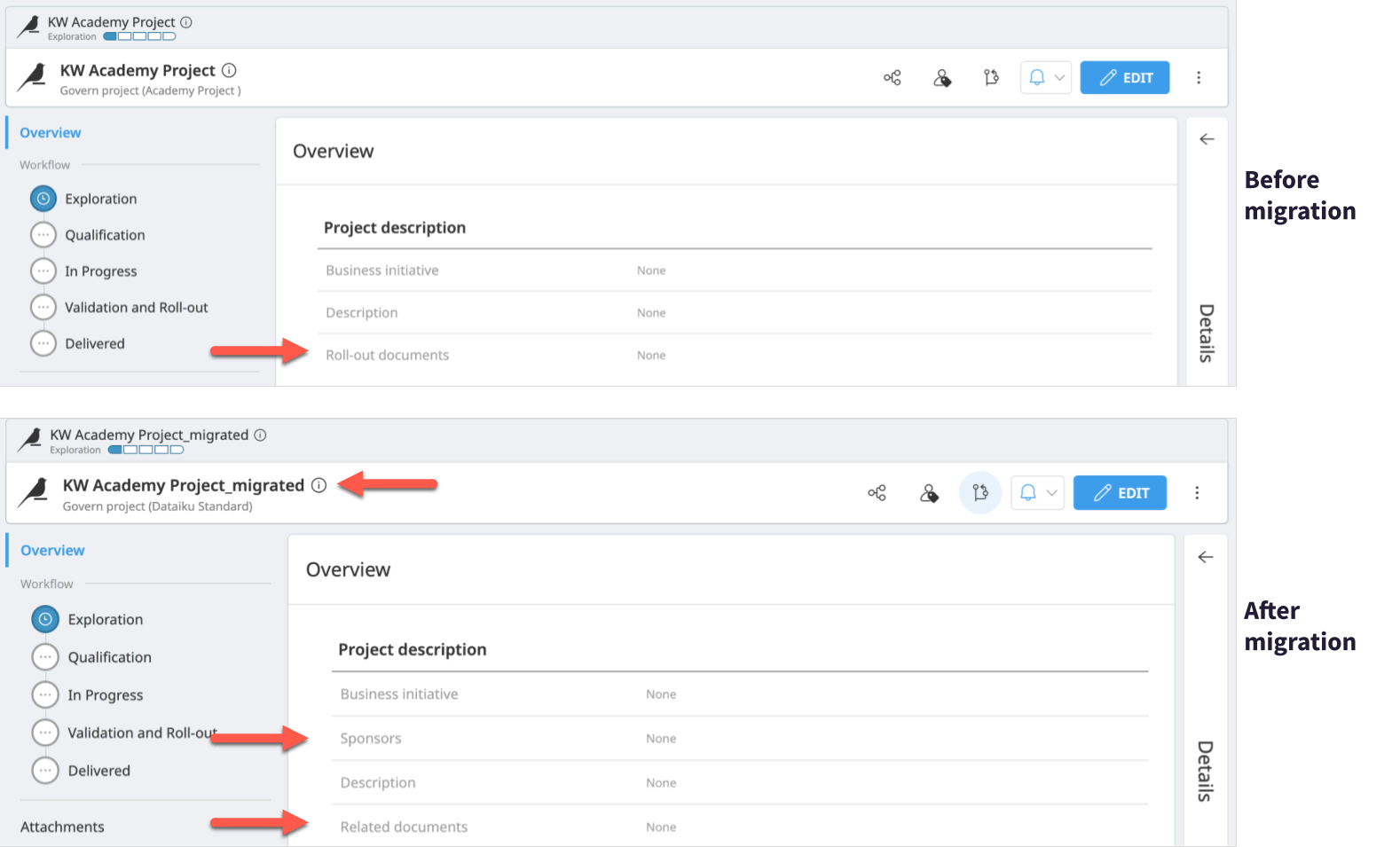Select Overview tab in before-migration sidebar
The height and width of the screenshot is (847, 1400).
(x=51, y=133)
